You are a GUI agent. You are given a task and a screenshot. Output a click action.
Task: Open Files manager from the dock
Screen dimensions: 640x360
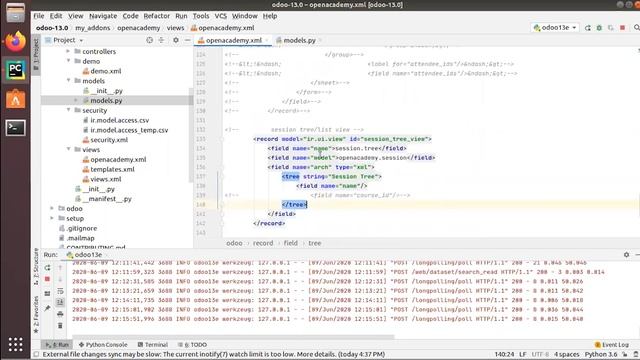pos(16,12)
